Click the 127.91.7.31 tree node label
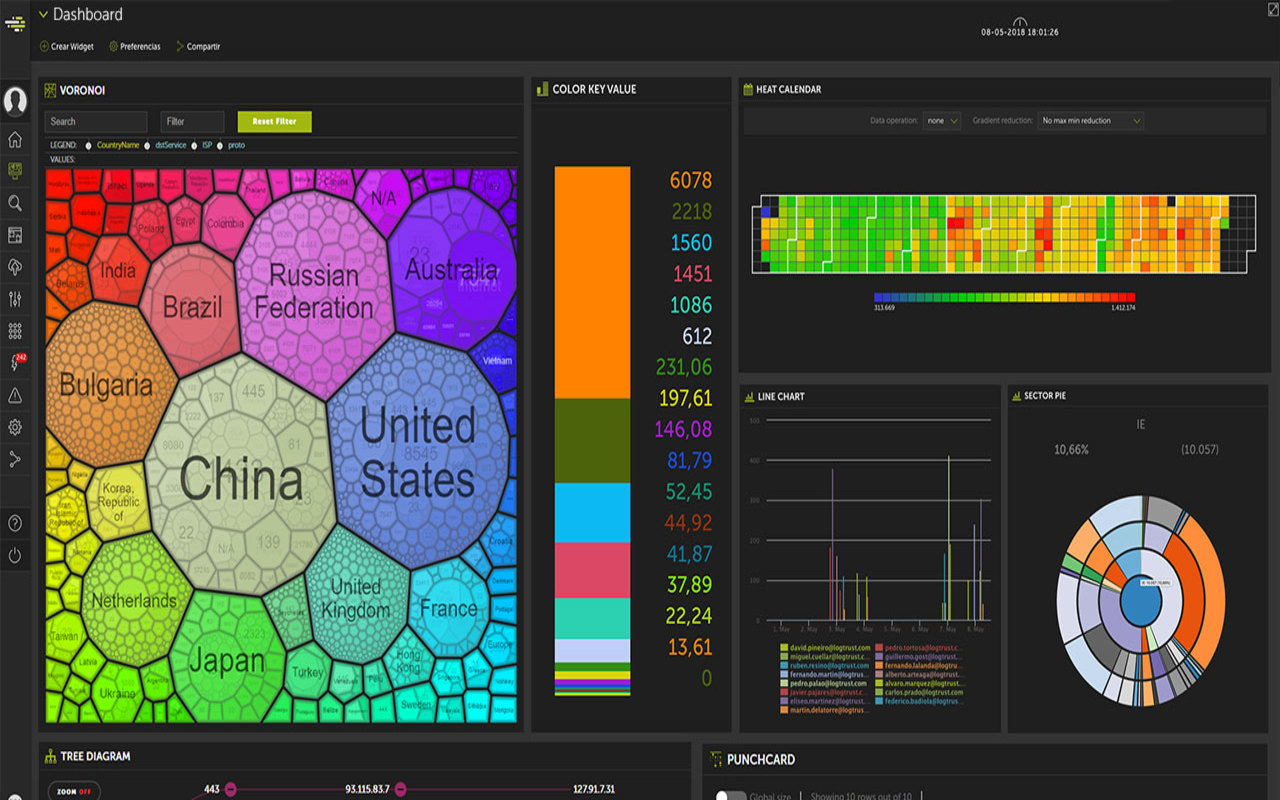This screenshot has height=800, width=1280. point(594,790)
